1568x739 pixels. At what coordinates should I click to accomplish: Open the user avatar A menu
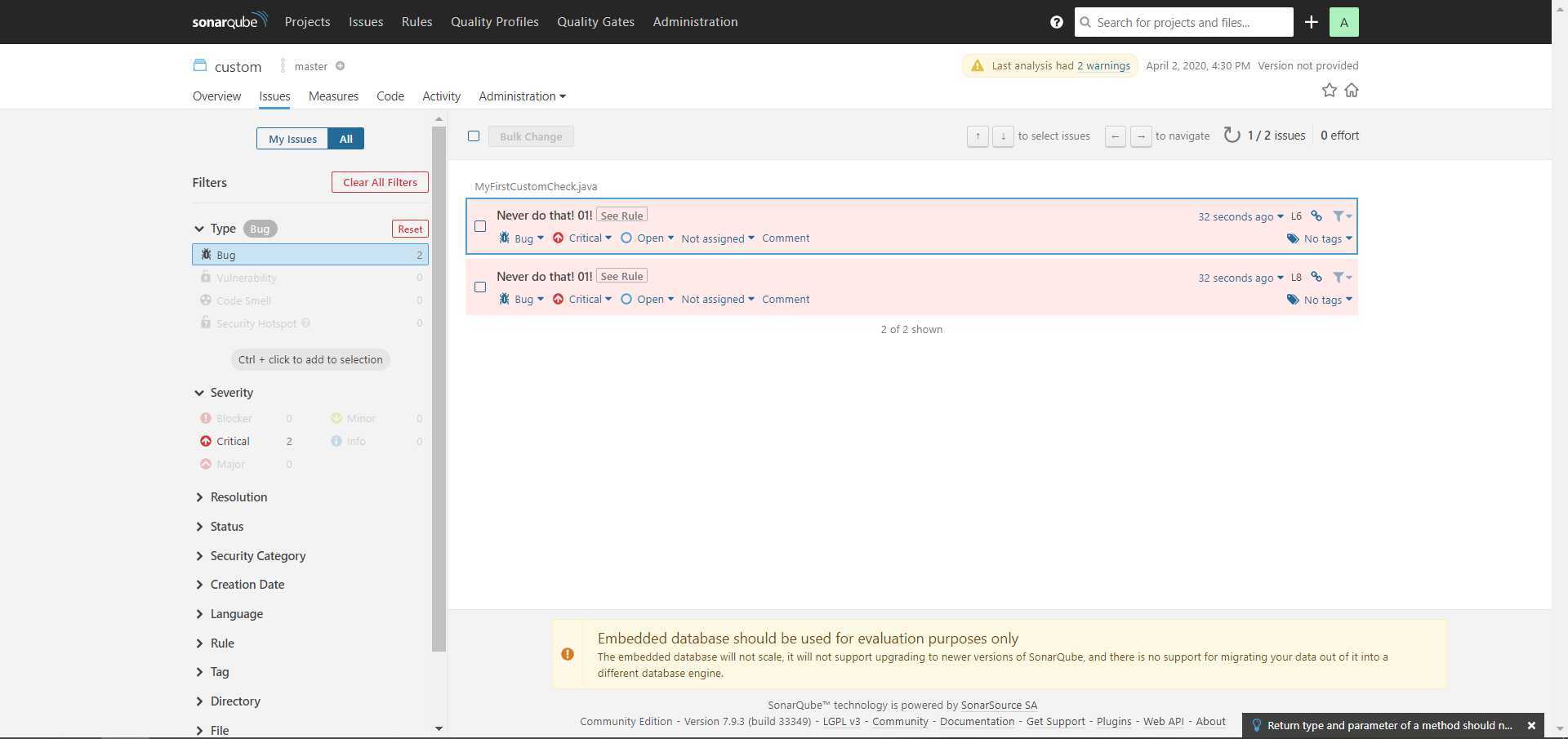click(1343, 22)
